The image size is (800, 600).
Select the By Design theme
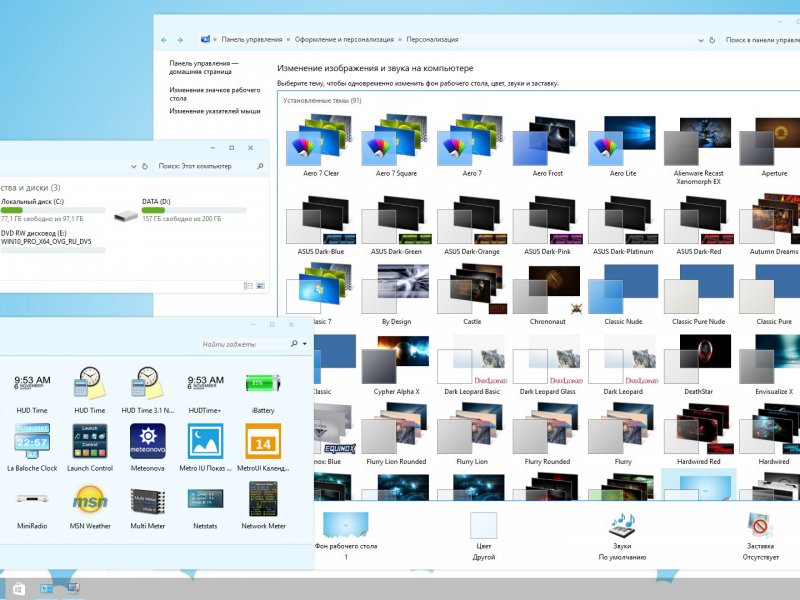point(396,294)
